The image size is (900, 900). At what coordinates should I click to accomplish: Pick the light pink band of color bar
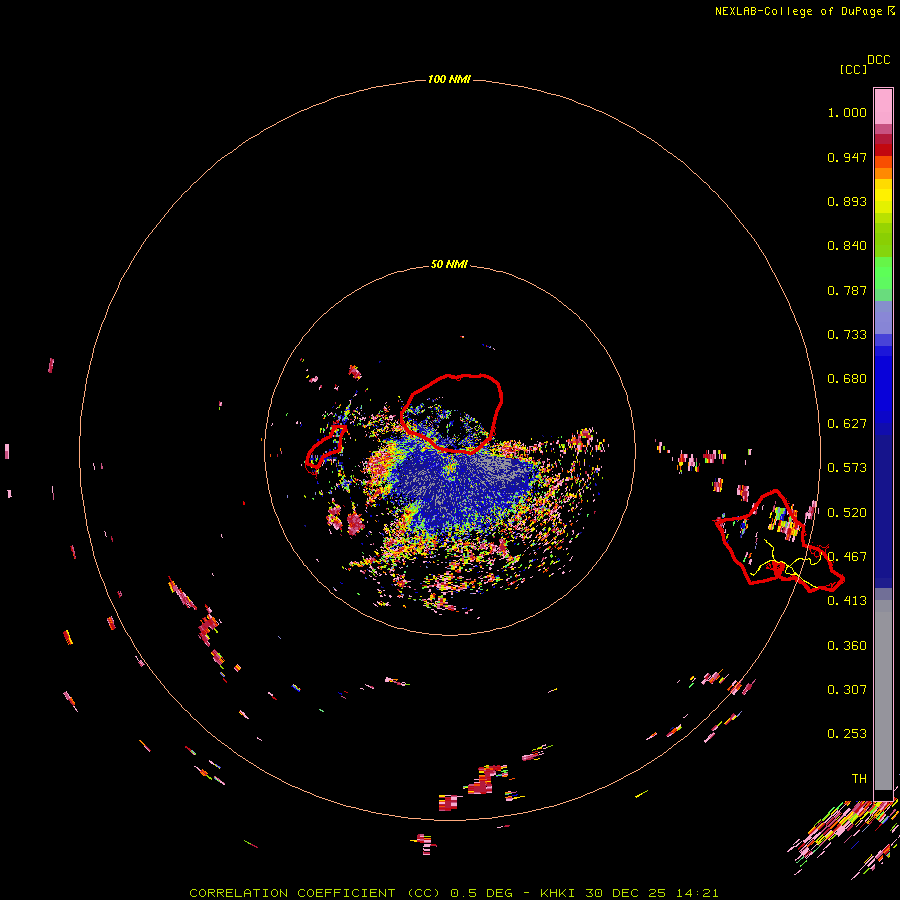click(883, 106)
